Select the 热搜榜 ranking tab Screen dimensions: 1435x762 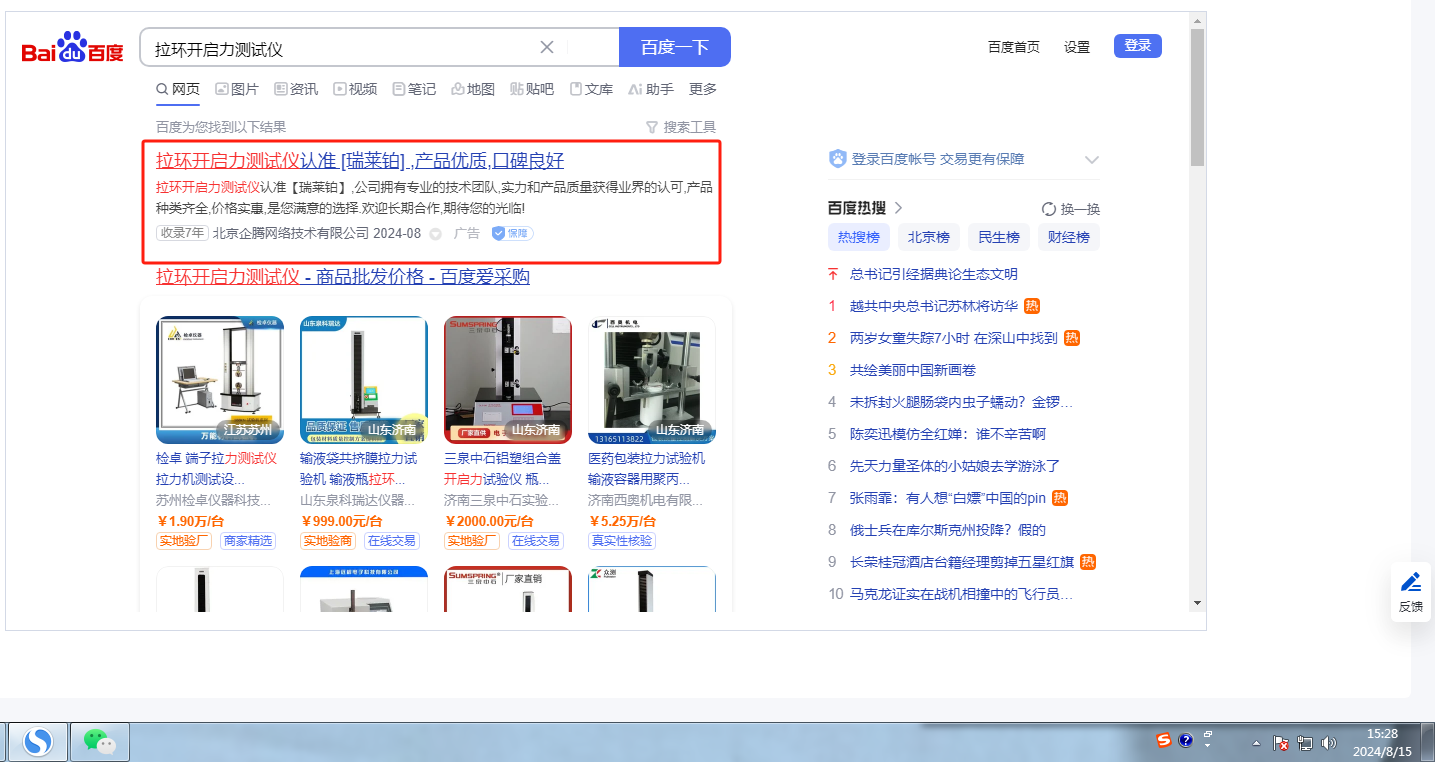(859, 237)
